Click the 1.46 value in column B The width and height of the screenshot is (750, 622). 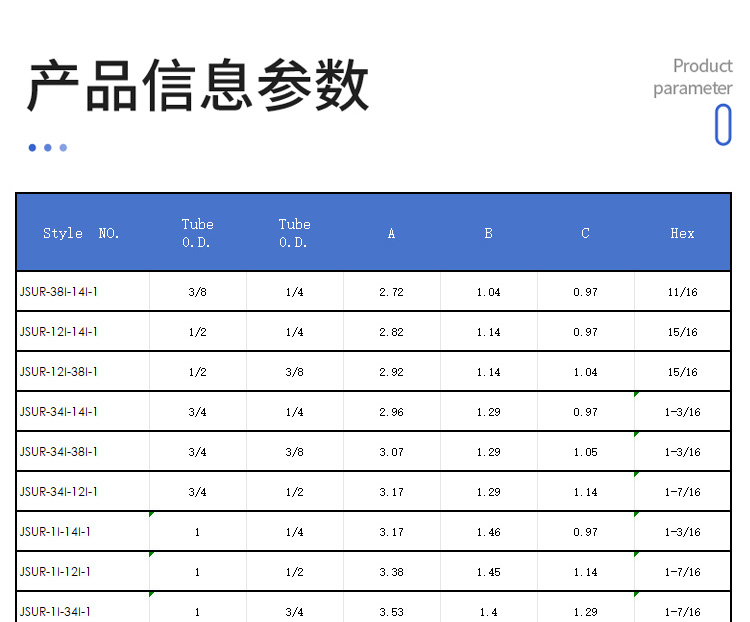(x=488, y=532)
